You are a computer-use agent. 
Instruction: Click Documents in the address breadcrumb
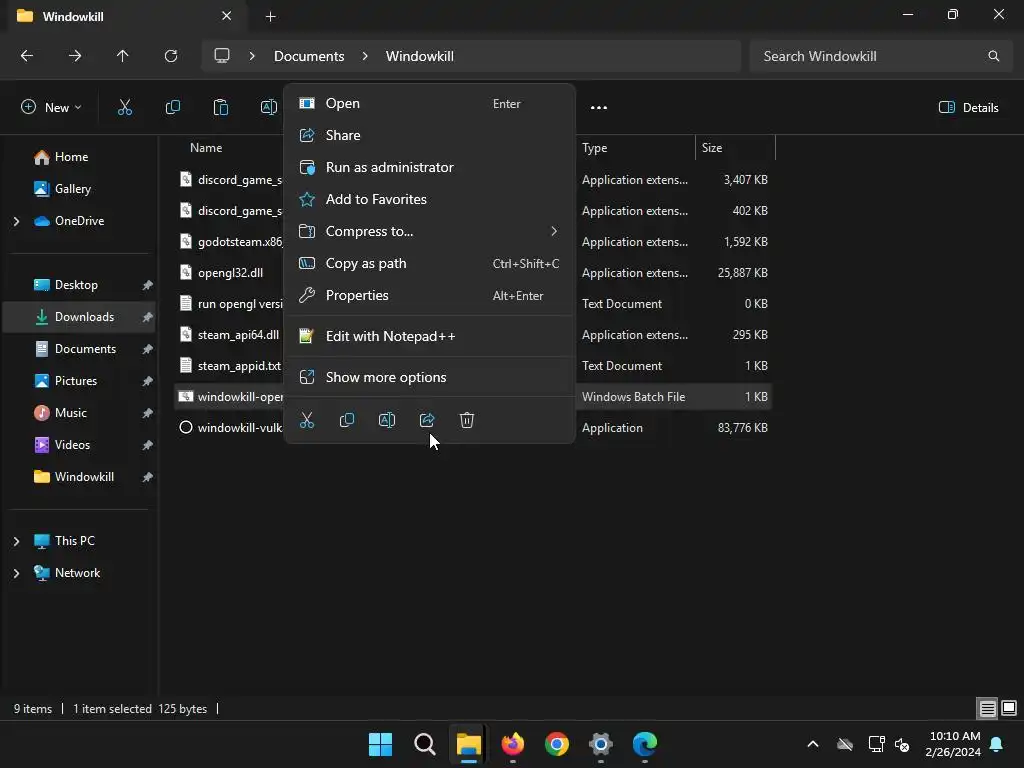(x=309, y=56)
